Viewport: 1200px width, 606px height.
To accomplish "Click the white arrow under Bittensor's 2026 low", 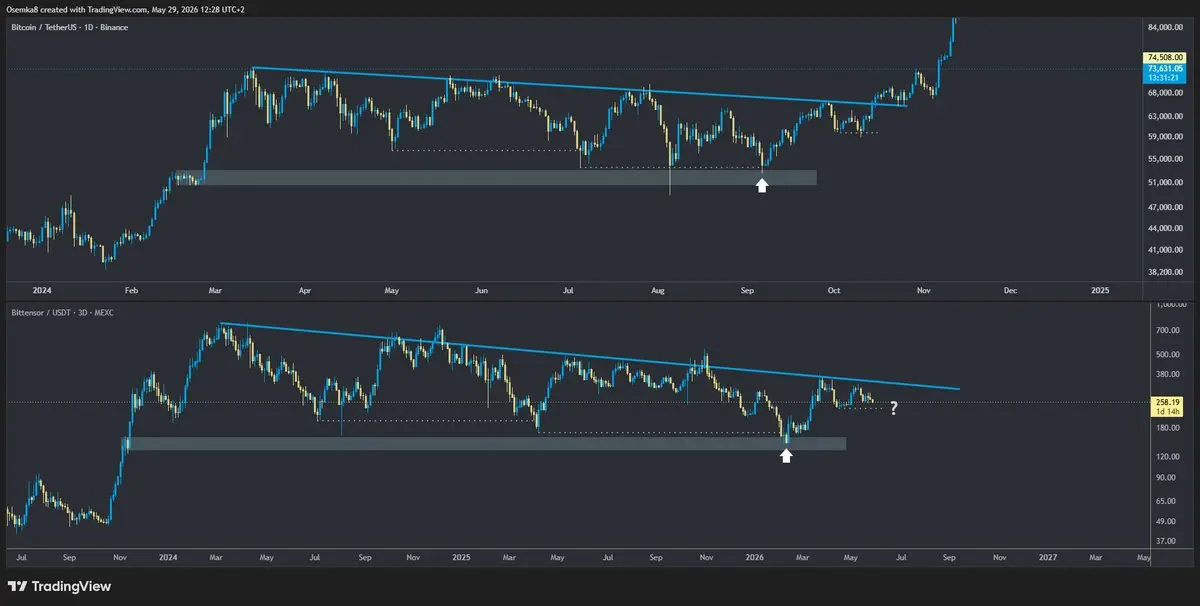I will (787, 455).
